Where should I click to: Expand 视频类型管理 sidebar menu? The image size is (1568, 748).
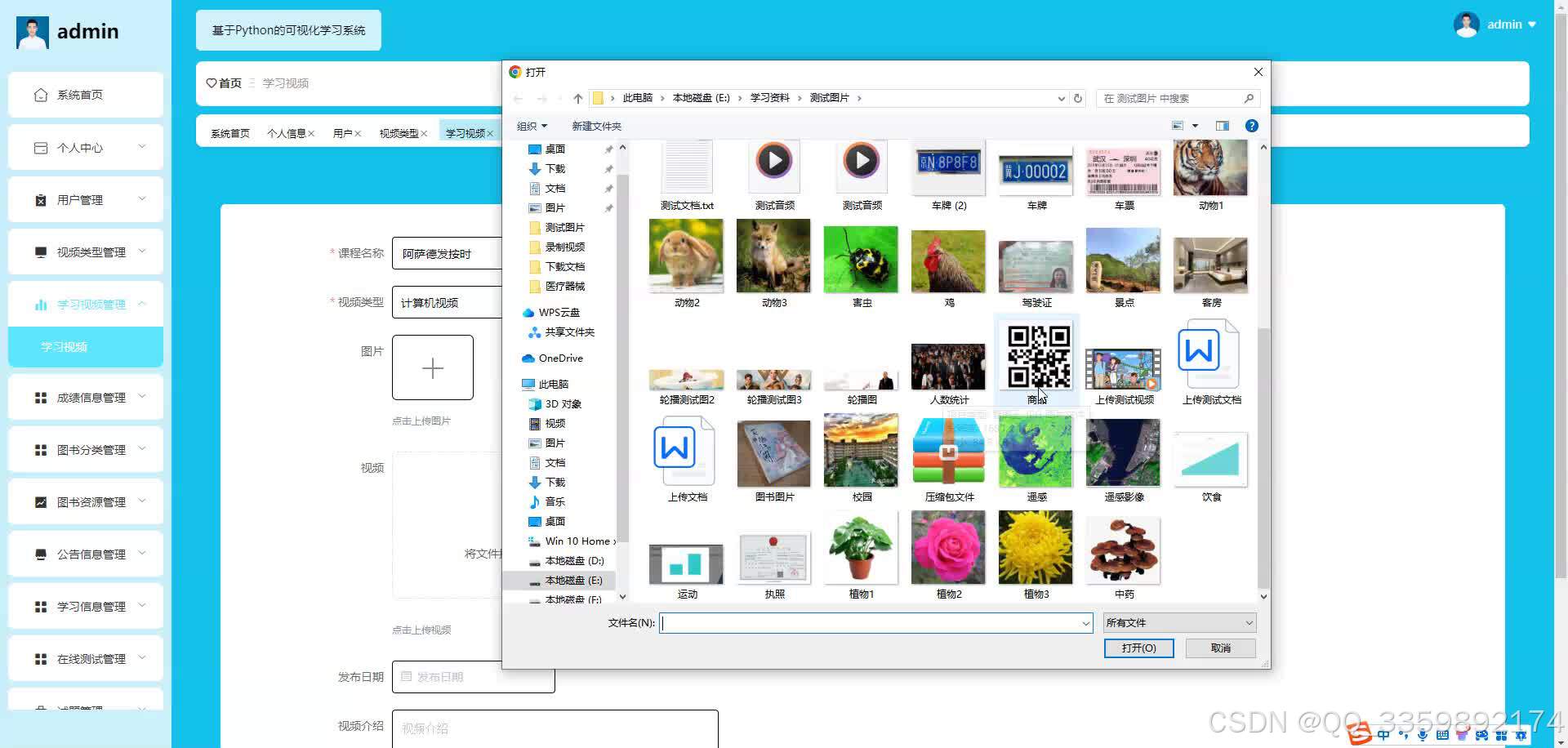86,252
